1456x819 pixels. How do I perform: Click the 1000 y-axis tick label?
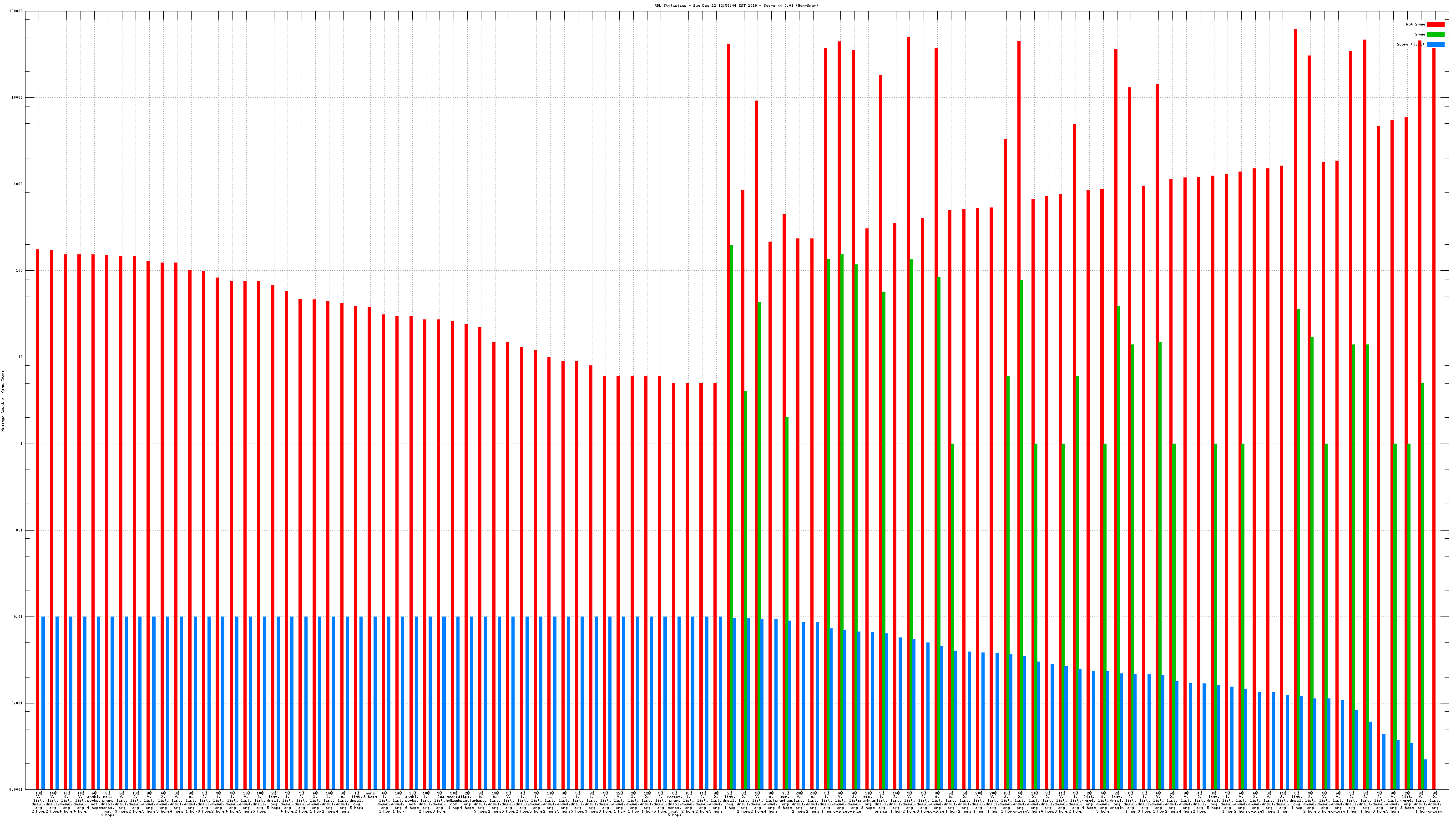click(19, 184)
